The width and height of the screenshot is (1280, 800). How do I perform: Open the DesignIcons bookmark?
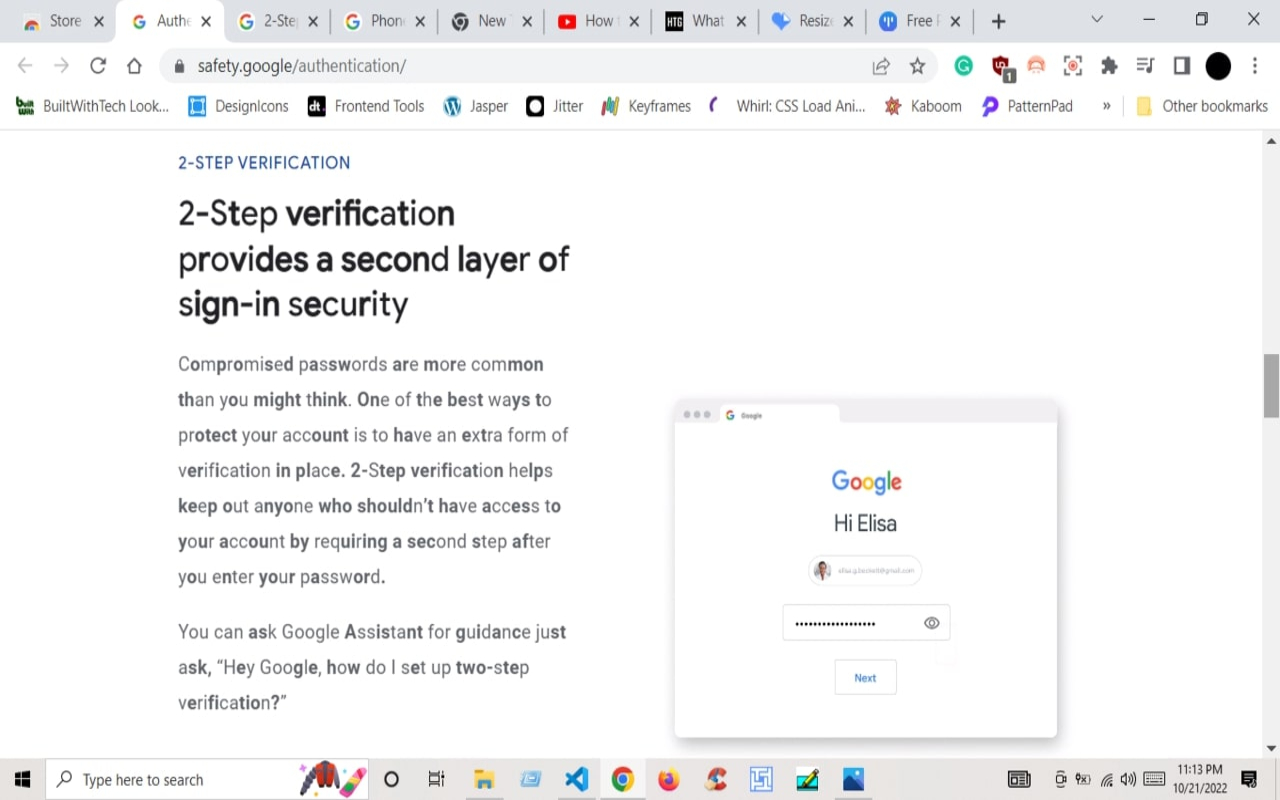[238, 106]
